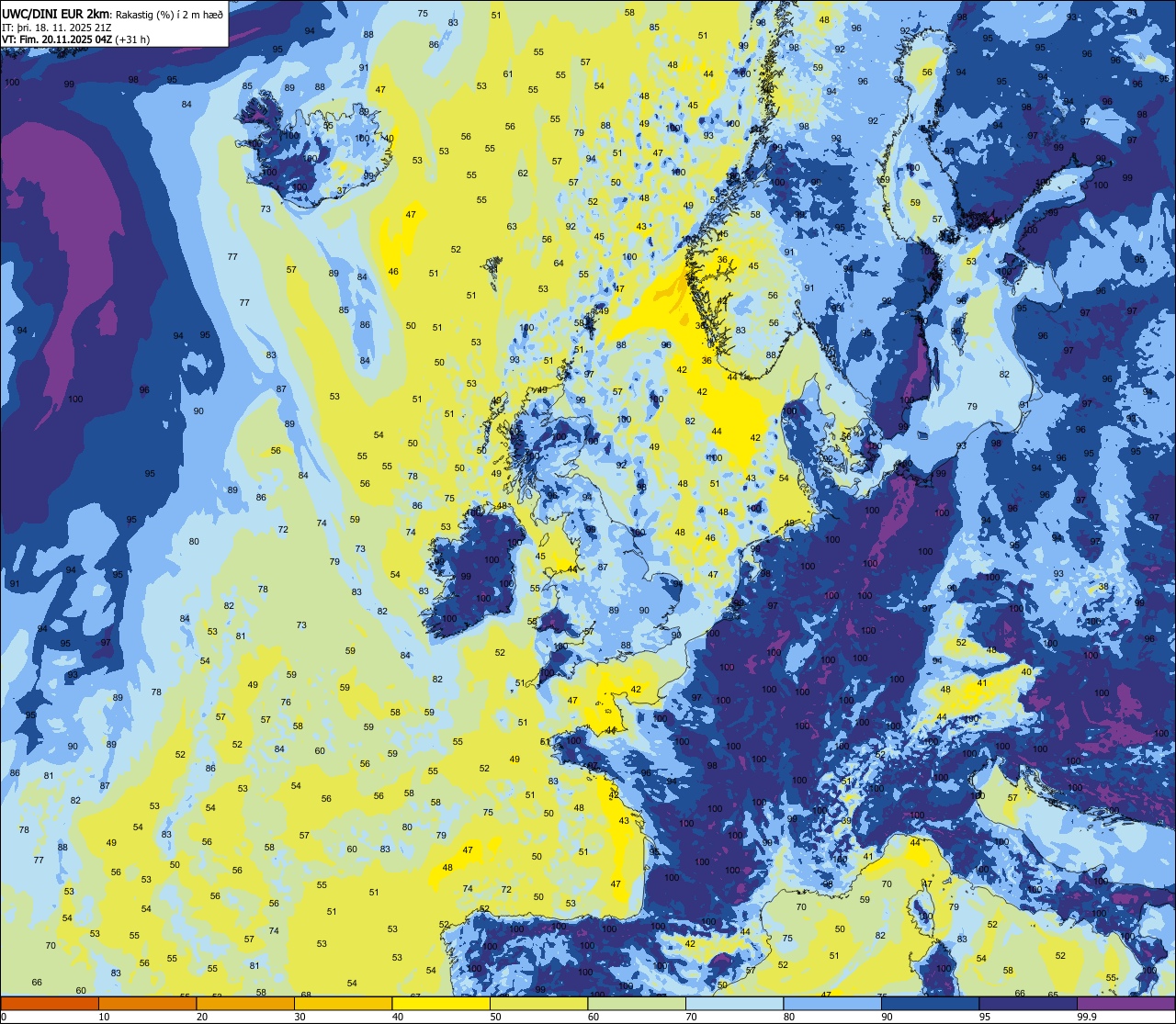Image resolution: width=1176 pixels, height=1024 pixels.
Task: Click the 70–80 pale blue legend swatch
Action: [734, 1003]
